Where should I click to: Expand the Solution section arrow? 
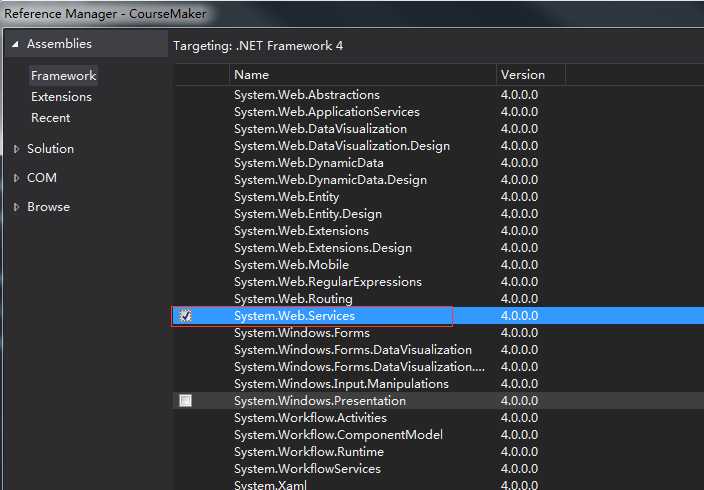pyautogui.click(x=16, y=149)
